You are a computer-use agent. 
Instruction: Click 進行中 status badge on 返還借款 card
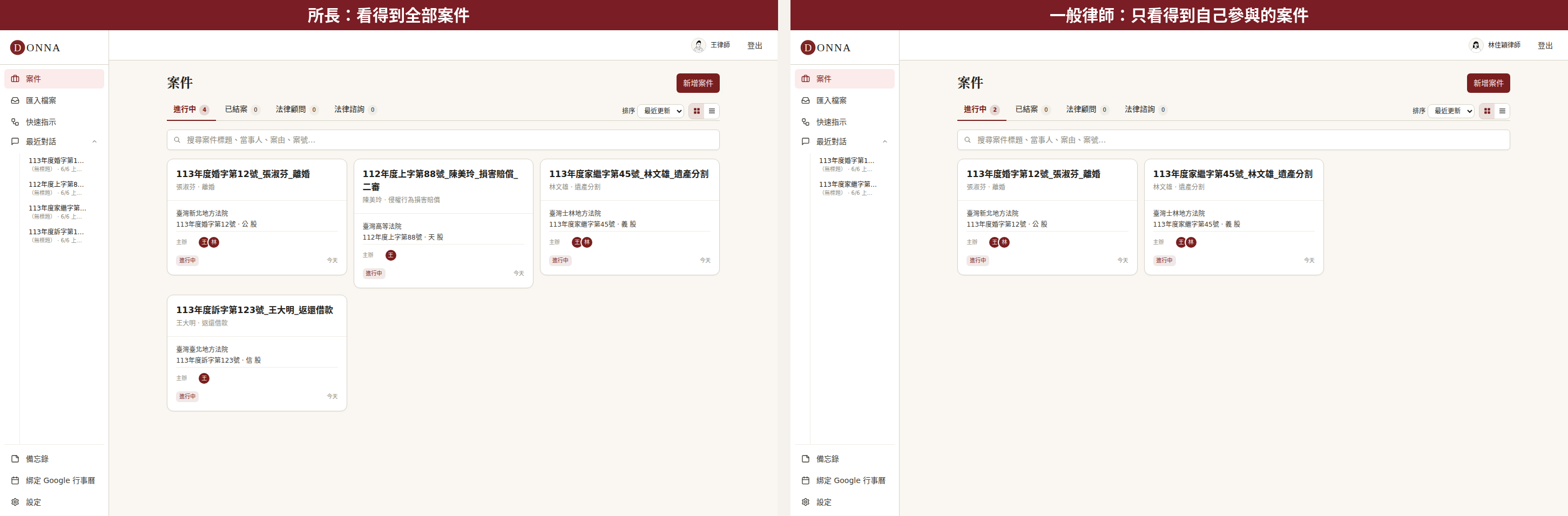click(x=187, y=397)
